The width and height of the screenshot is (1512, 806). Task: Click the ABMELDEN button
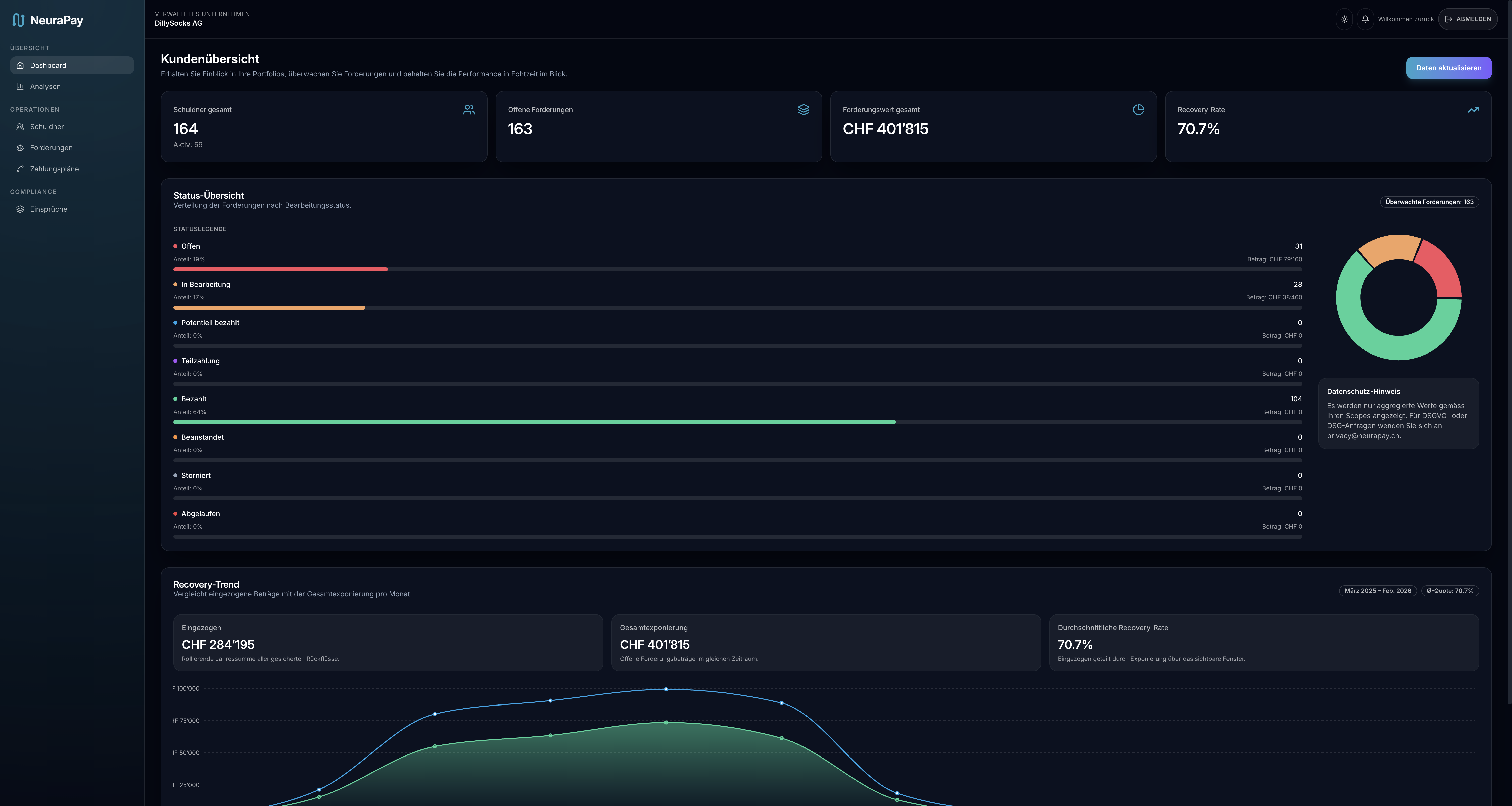click(x=1468, y=19)
